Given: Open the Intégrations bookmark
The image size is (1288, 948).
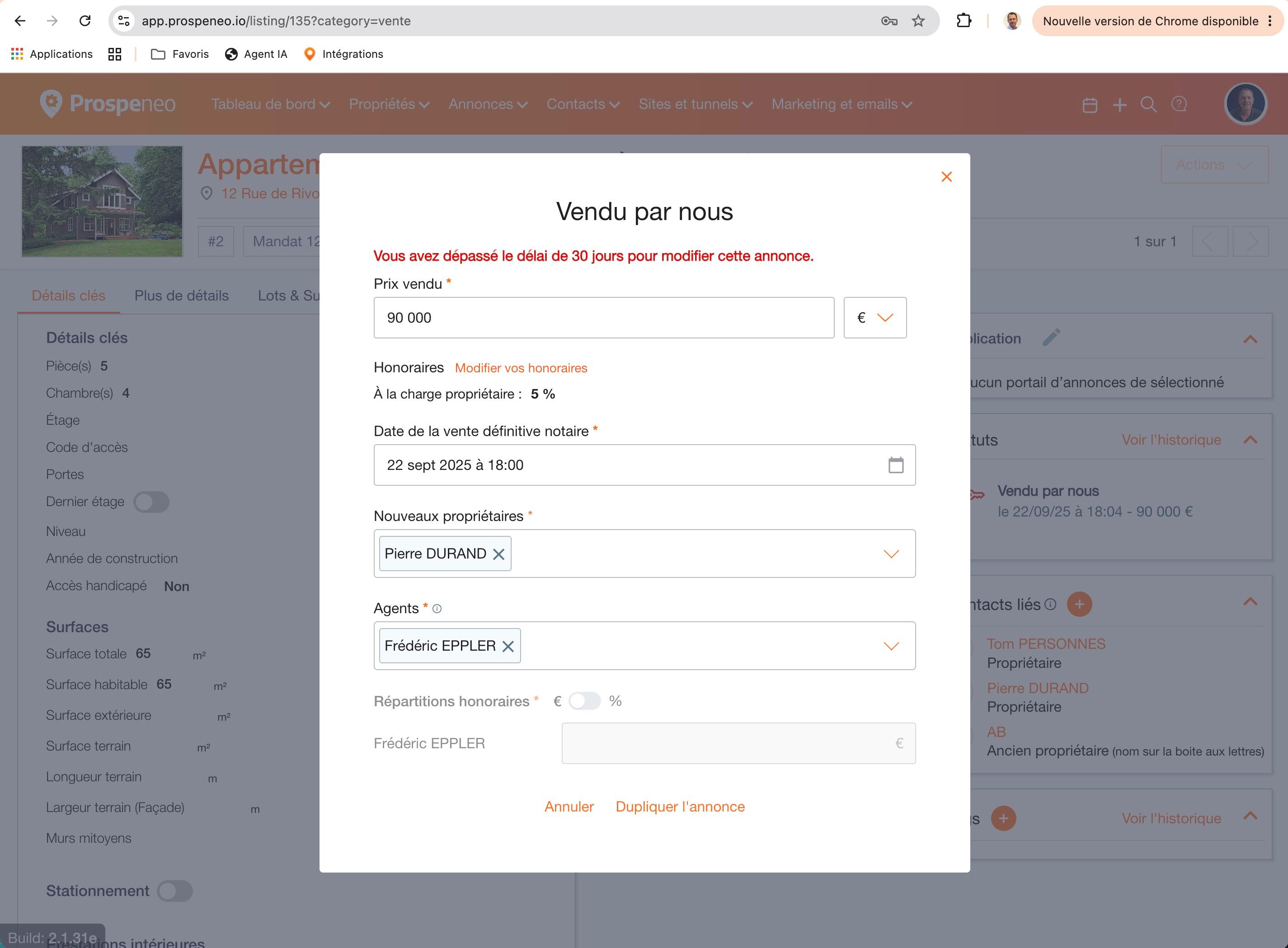Looking at the screenshot, I should [x=343, y=54].
